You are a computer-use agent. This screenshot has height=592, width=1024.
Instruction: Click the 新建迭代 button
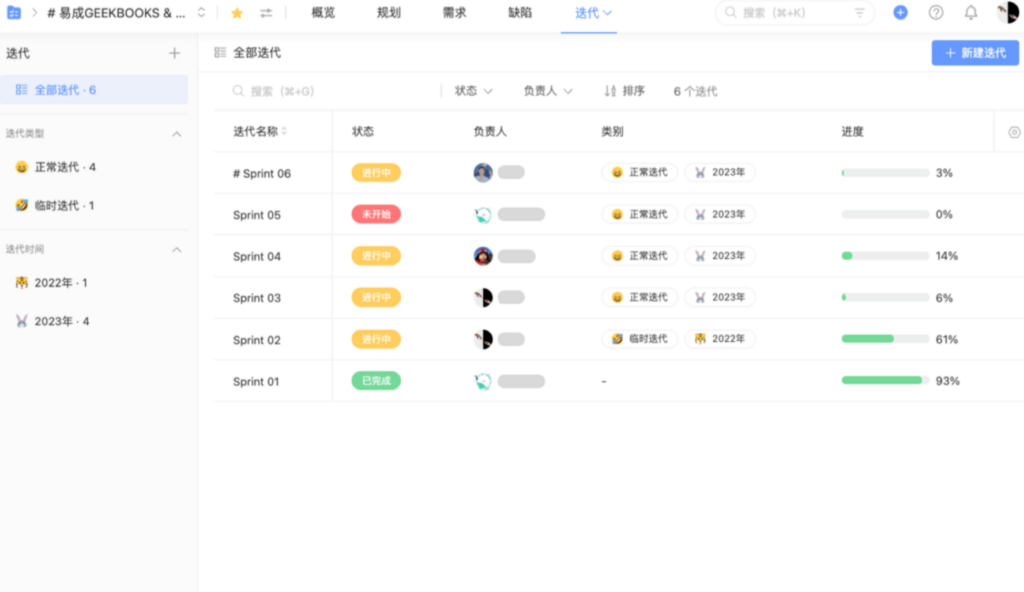[973, 52]
